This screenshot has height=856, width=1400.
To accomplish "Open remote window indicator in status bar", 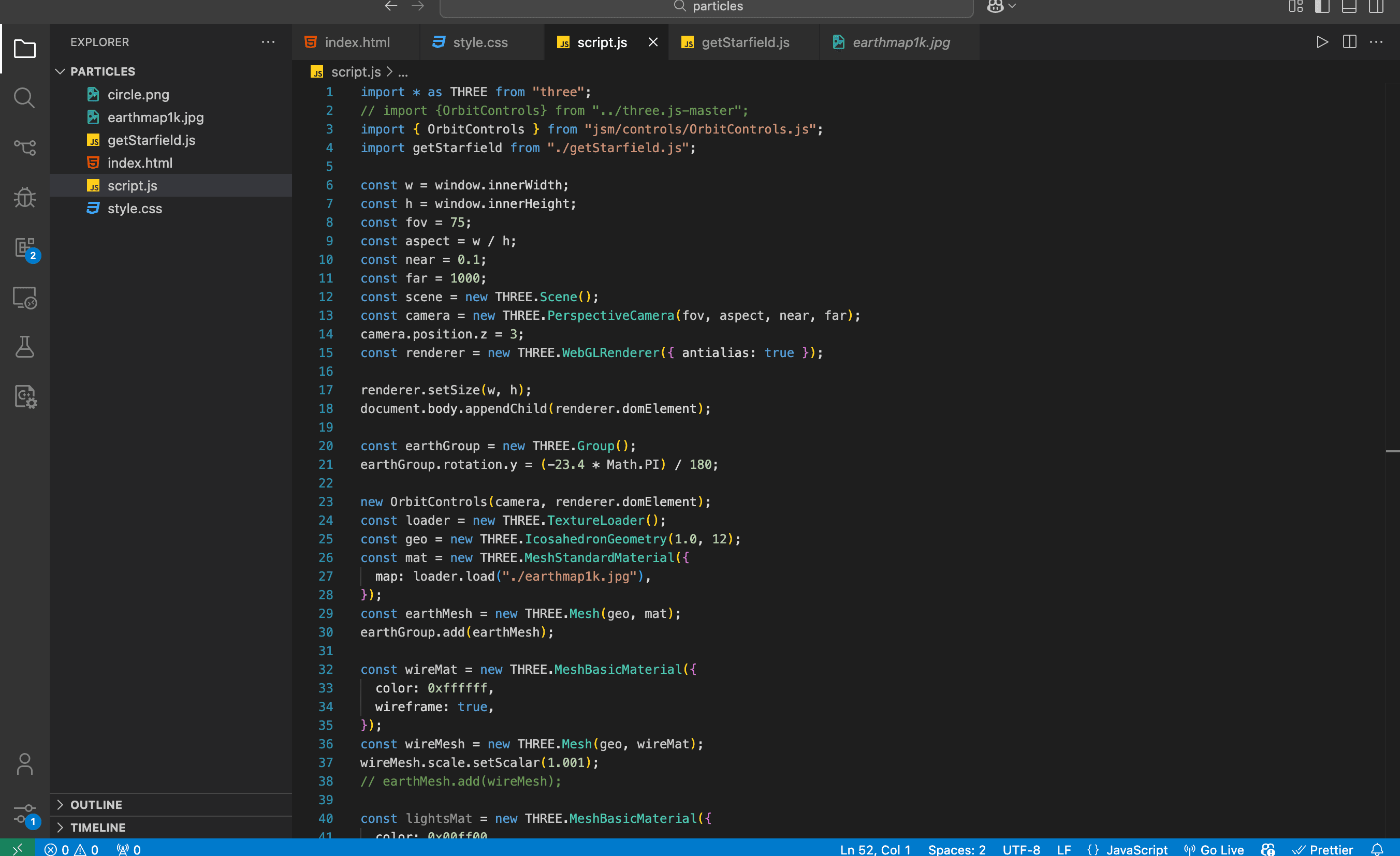I will pyautogui.click(x=17, y=849).
